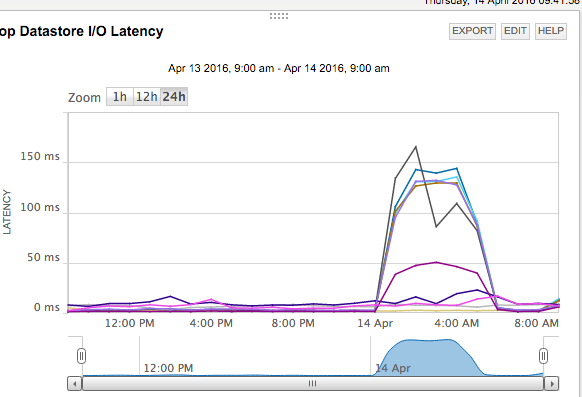
Task: Click the '8:00 PM' axis label
Action: 293,324
